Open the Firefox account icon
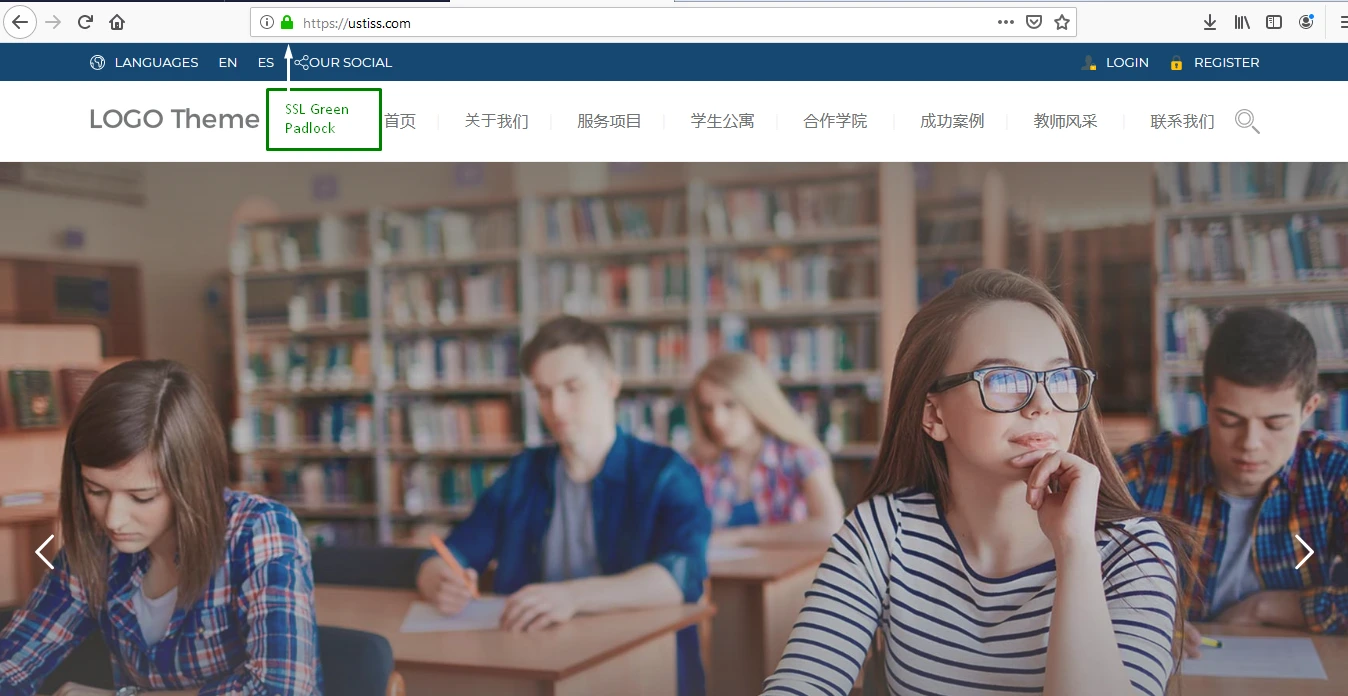1348x696 pixels. tap(1306, 22)
